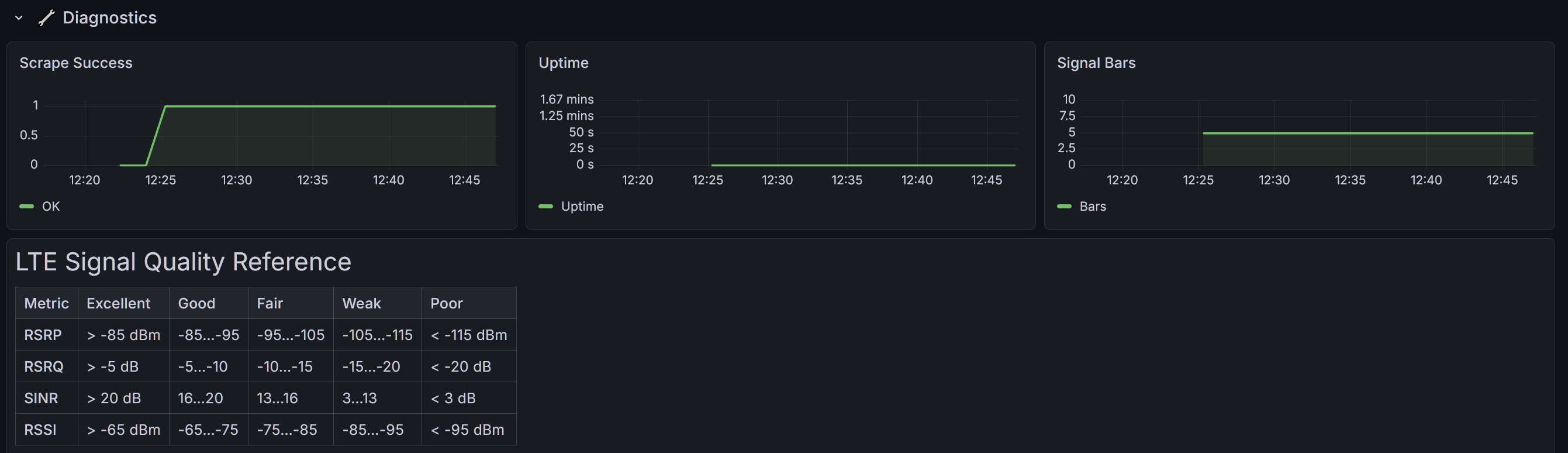Click the 12:30 tick on the Scrape Success chart

[x=236, y=180]
